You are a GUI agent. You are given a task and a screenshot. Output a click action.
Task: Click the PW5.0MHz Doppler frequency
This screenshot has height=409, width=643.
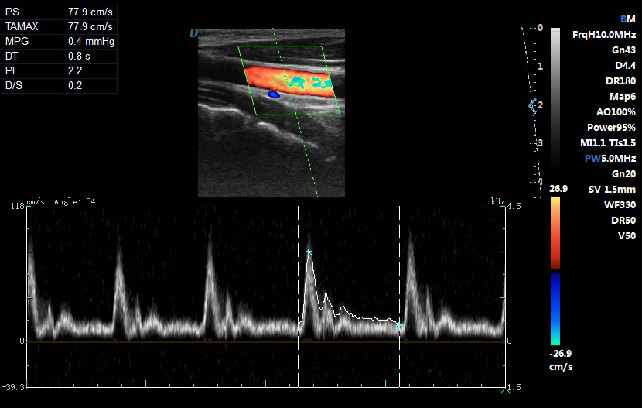(x=611, y=158)
